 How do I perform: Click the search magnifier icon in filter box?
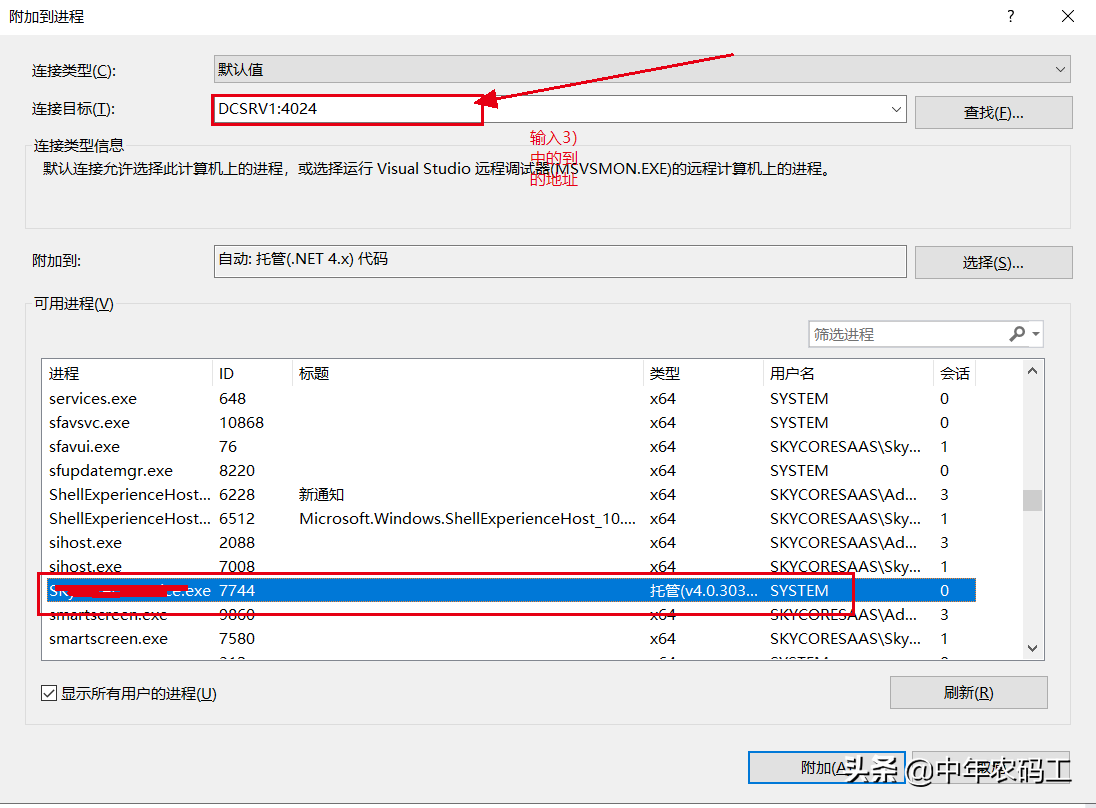1017,334
